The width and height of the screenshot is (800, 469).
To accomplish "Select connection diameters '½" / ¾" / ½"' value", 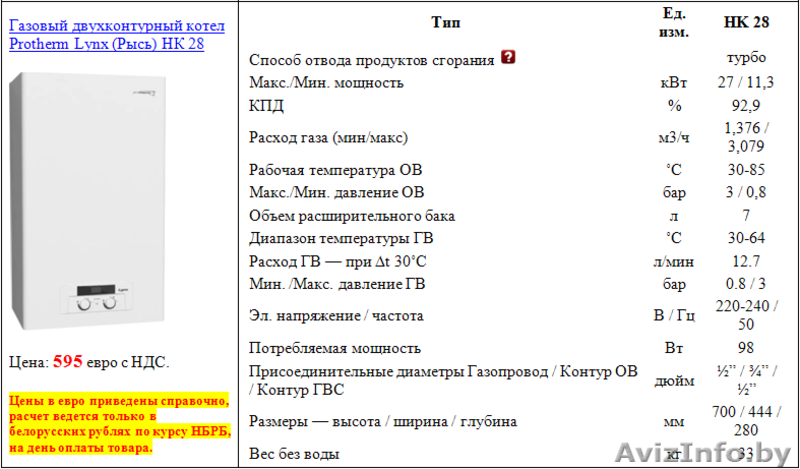I will pos(746,381).
